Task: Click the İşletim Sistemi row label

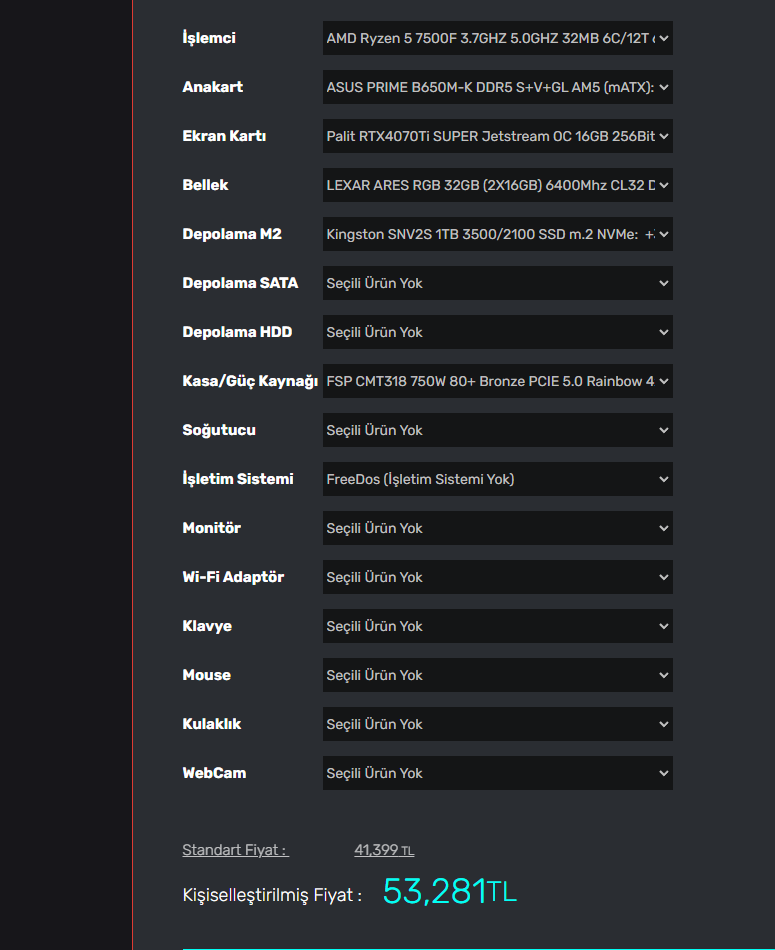Action: click(238, 479)
